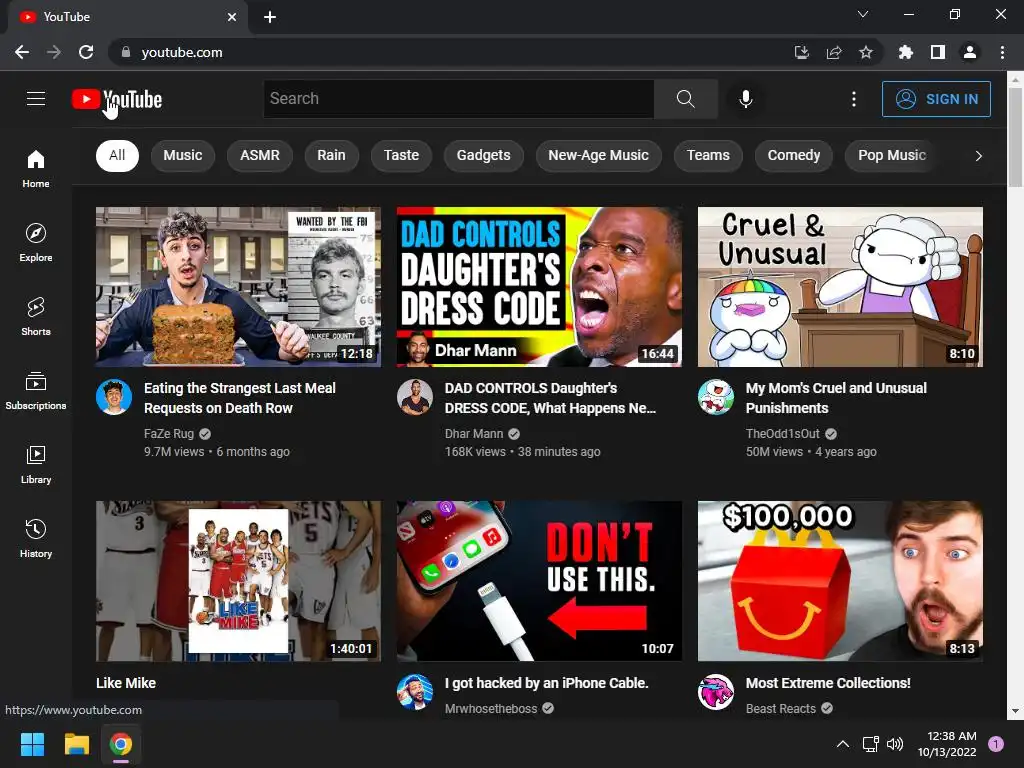Select the New-Age Music chip
Screen dimensions: 1024x768
point(598,155)
